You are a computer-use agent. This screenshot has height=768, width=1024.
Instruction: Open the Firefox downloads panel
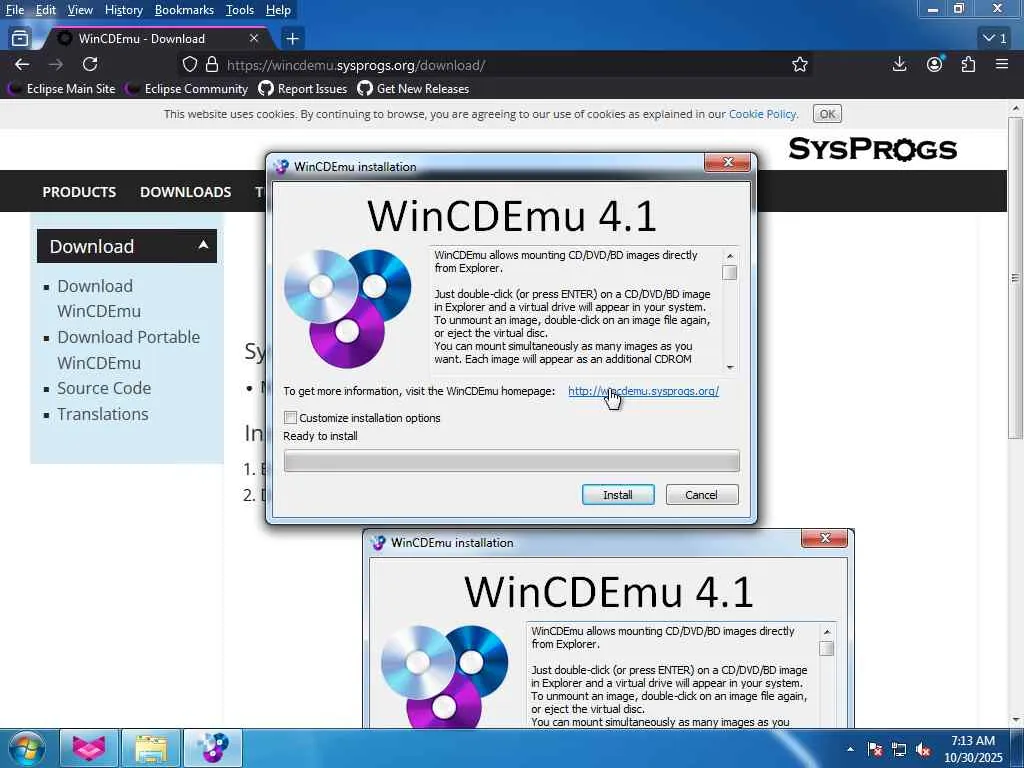(899, 64)
